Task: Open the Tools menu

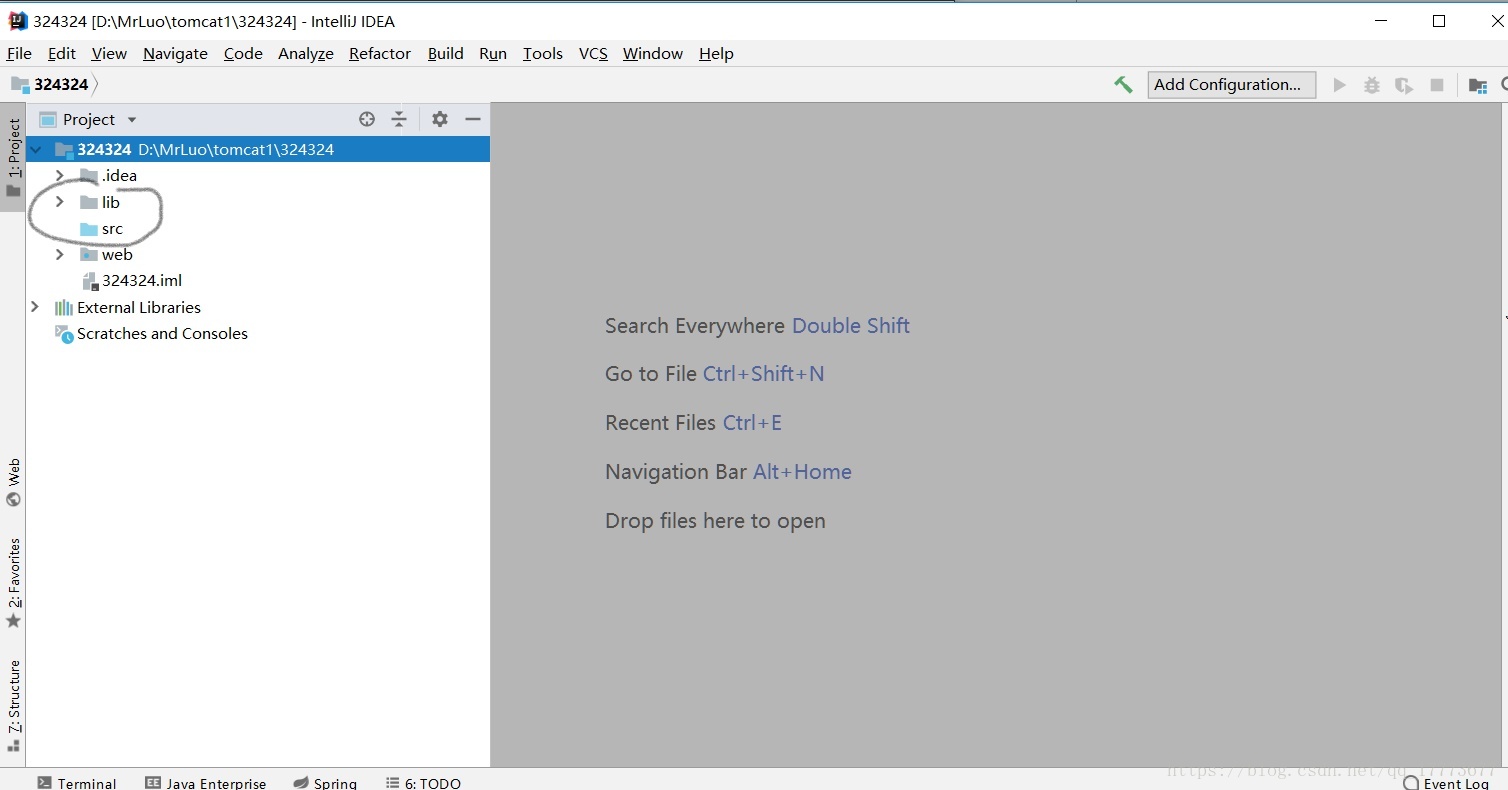Action: click(543, 54)
